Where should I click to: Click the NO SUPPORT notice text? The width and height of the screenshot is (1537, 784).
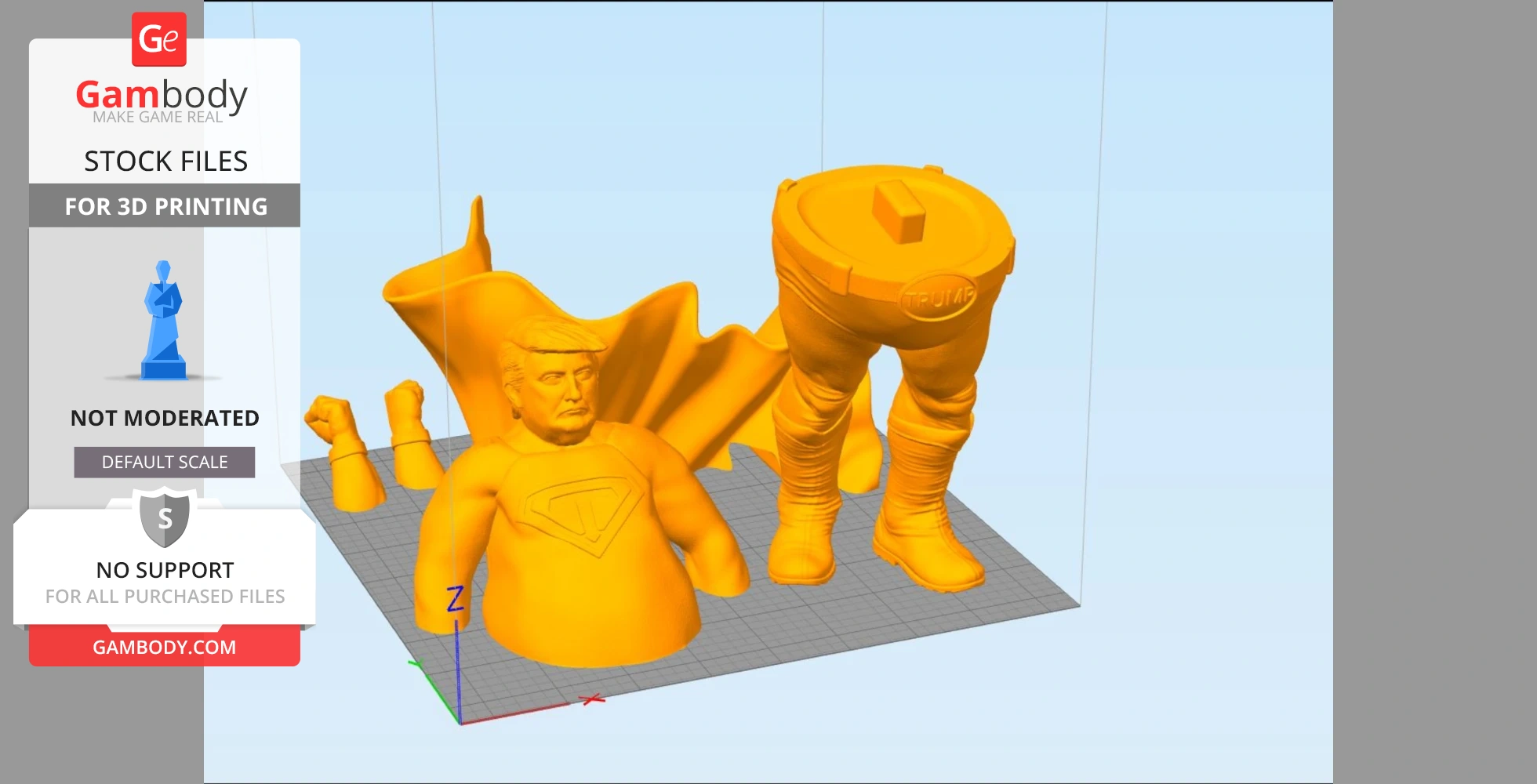pyautogui.click(x=165, y=570)
